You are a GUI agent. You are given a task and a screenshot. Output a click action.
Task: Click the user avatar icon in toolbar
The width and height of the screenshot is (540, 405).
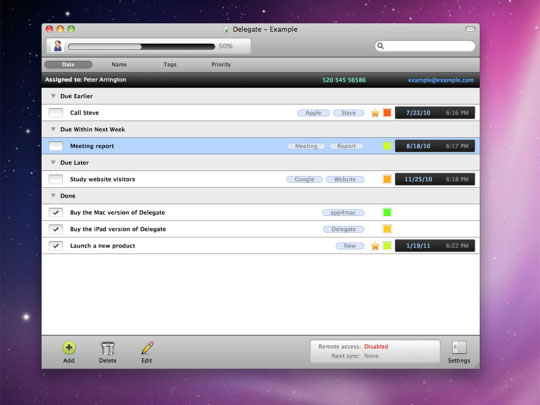[58, 46]
